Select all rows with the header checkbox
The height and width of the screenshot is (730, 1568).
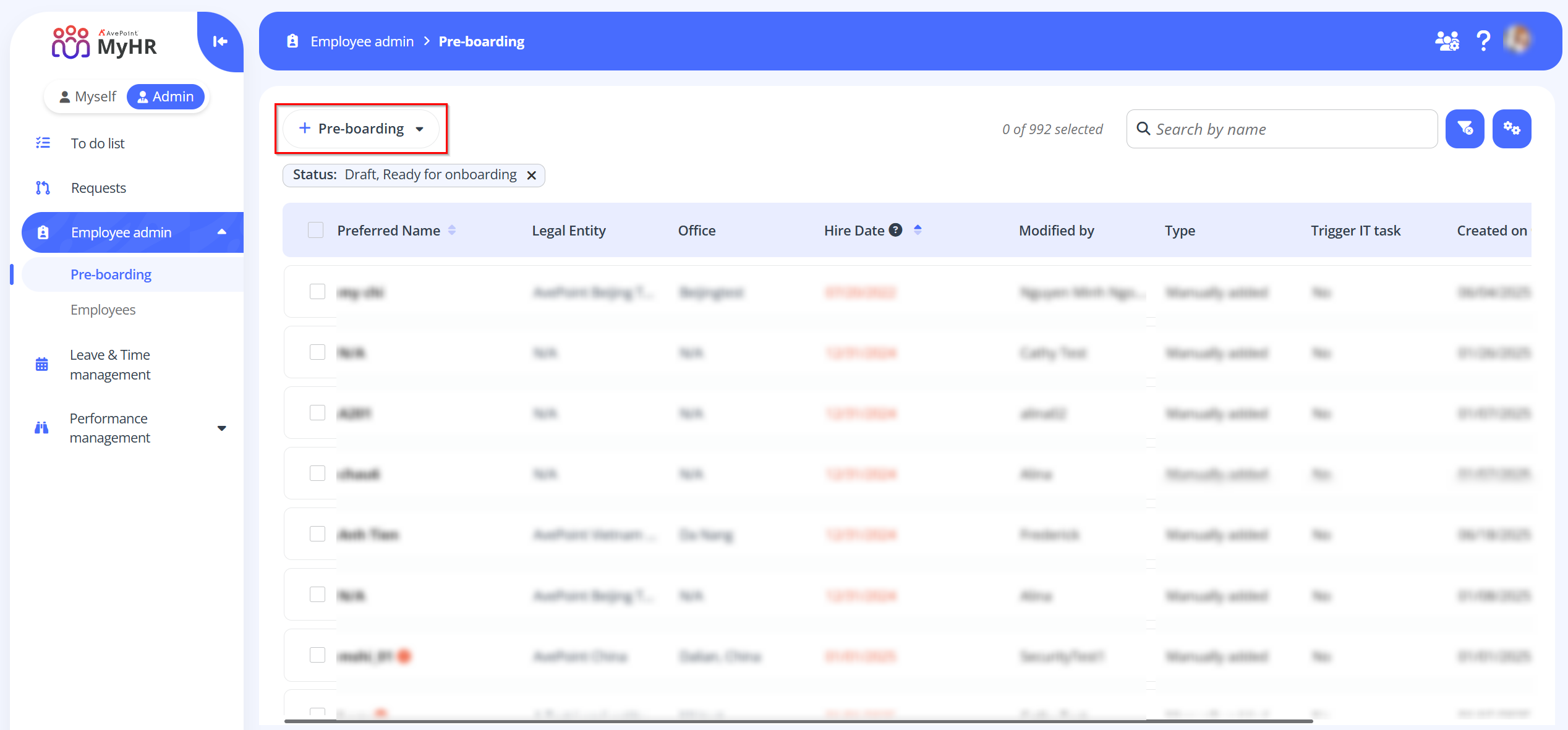[315, 230]
